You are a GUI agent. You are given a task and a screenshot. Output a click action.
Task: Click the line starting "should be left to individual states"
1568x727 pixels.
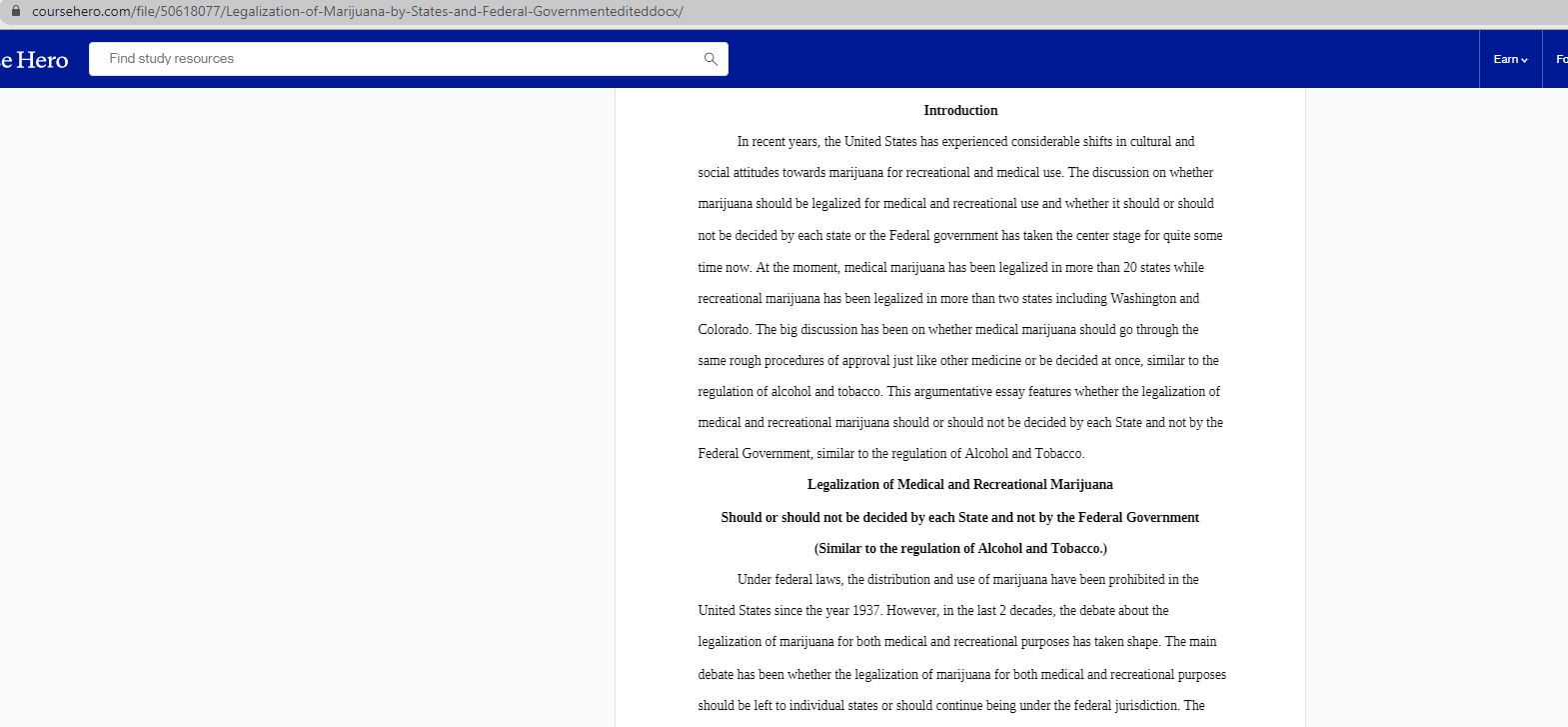pos(950,706)
